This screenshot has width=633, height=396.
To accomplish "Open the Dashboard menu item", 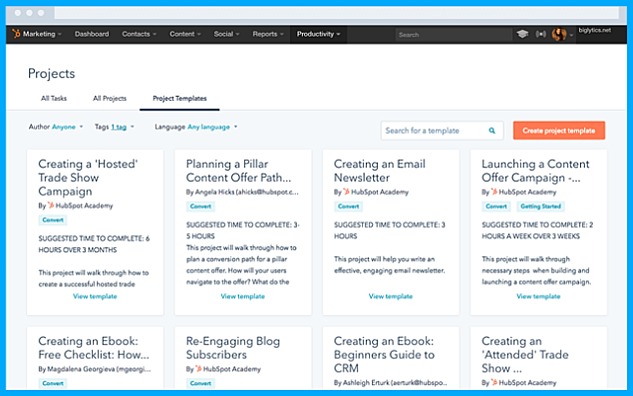I will click(92, 34).
